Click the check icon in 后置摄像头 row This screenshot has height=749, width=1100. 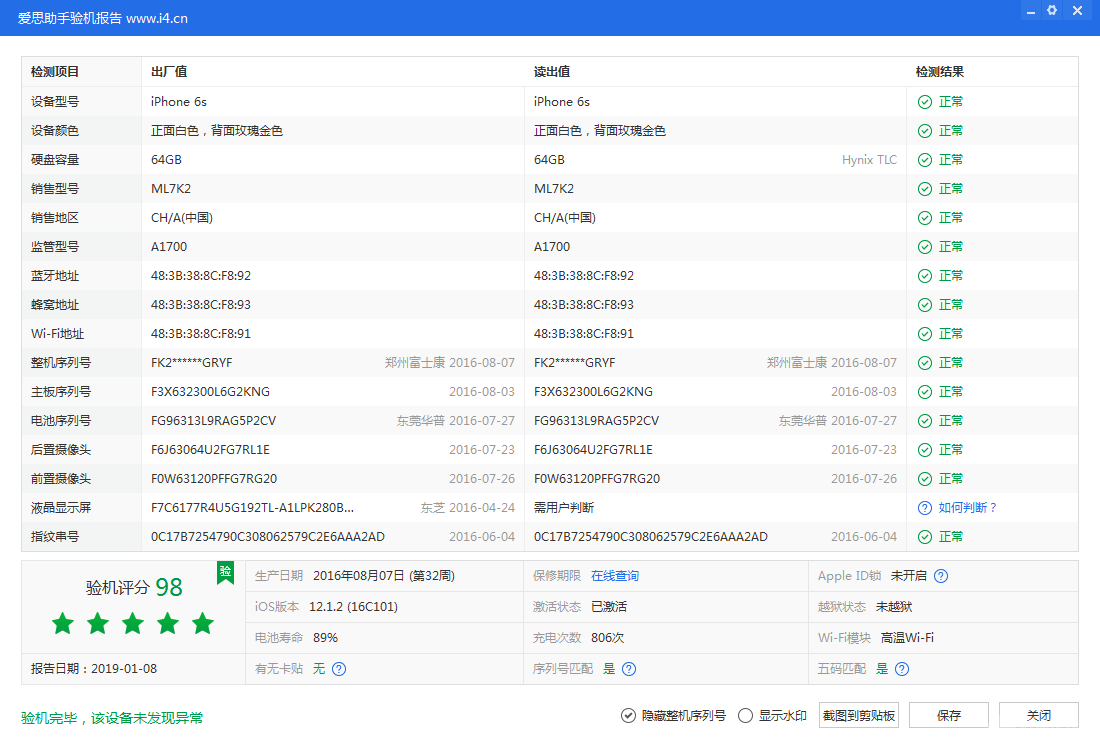(925, 450)
